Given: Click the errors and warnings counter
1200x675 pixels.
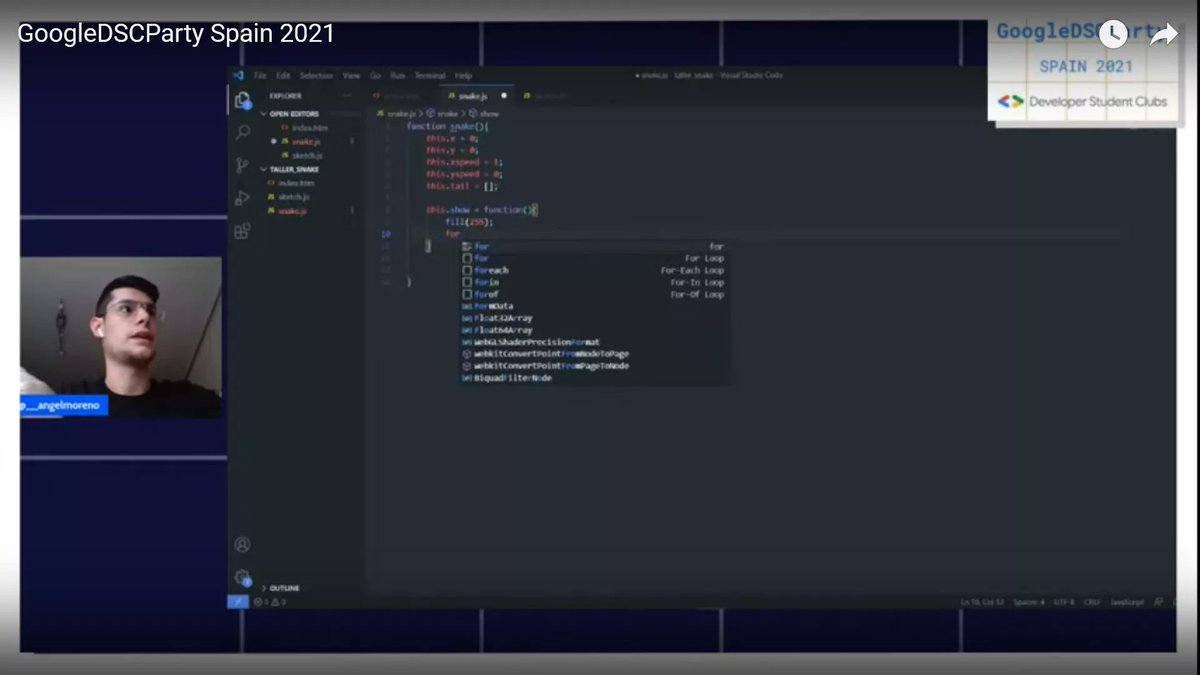Looking at the screenshot, I should (x=270, y=602).
